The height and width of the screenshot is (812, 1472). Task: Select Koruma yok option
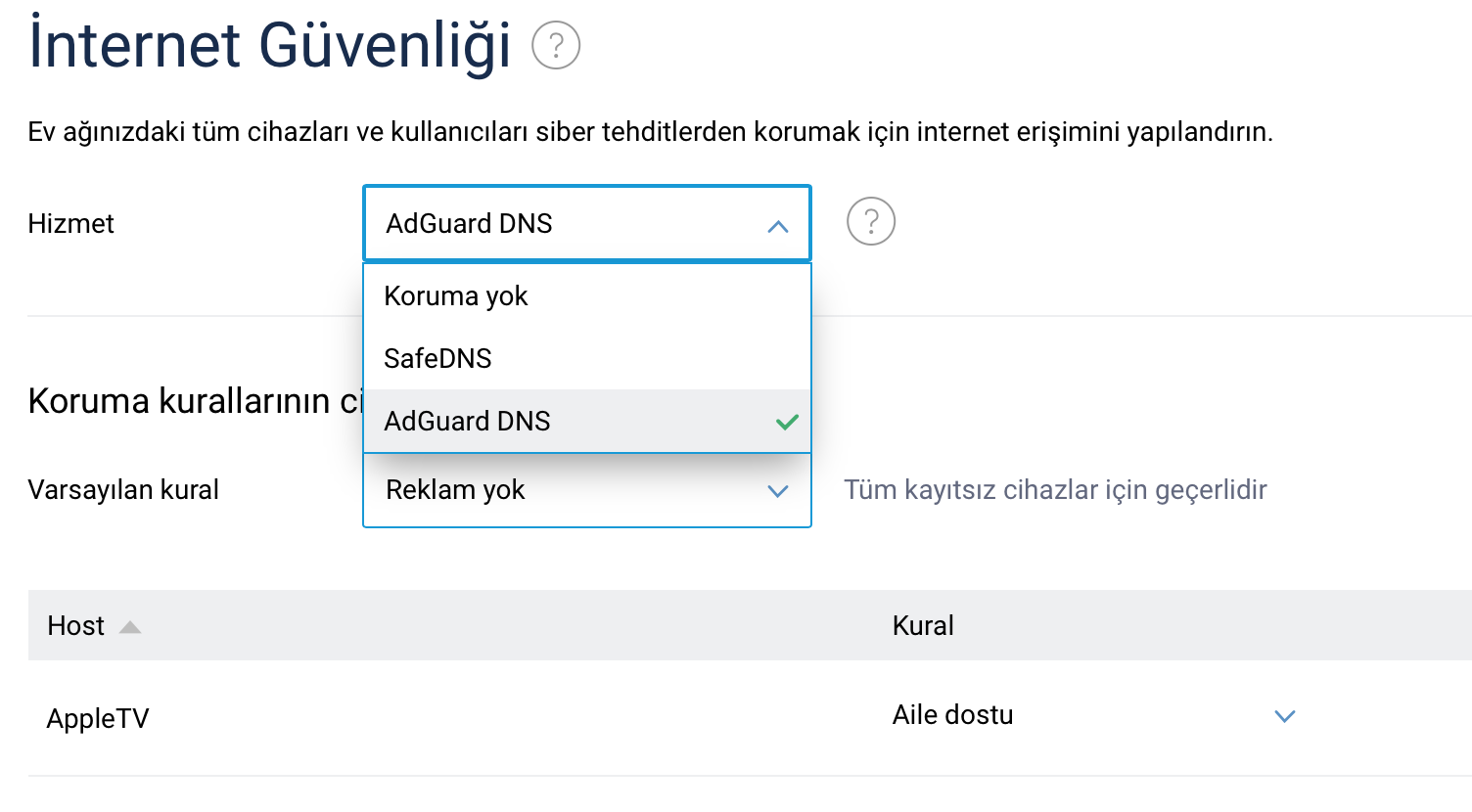coord(587,295)
